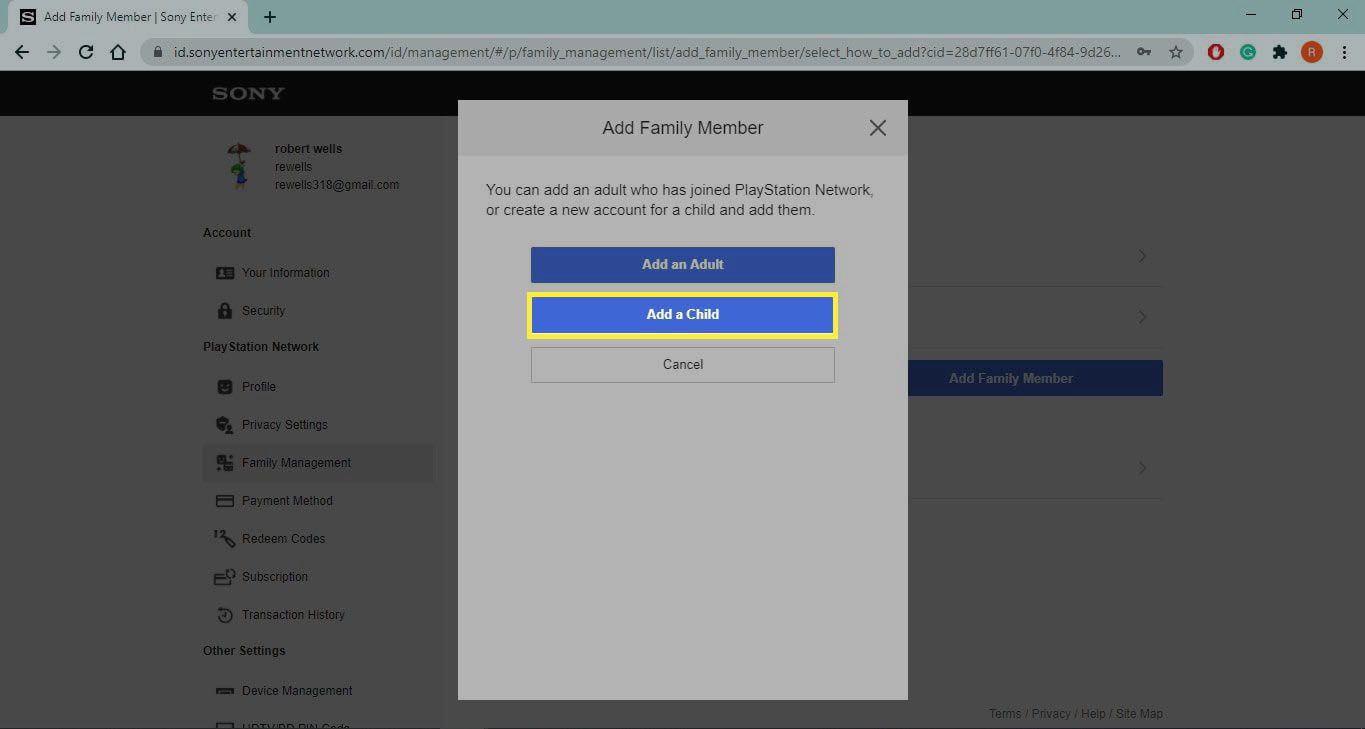
Task: Click the Subscription icon
Action: click(225, 577)
